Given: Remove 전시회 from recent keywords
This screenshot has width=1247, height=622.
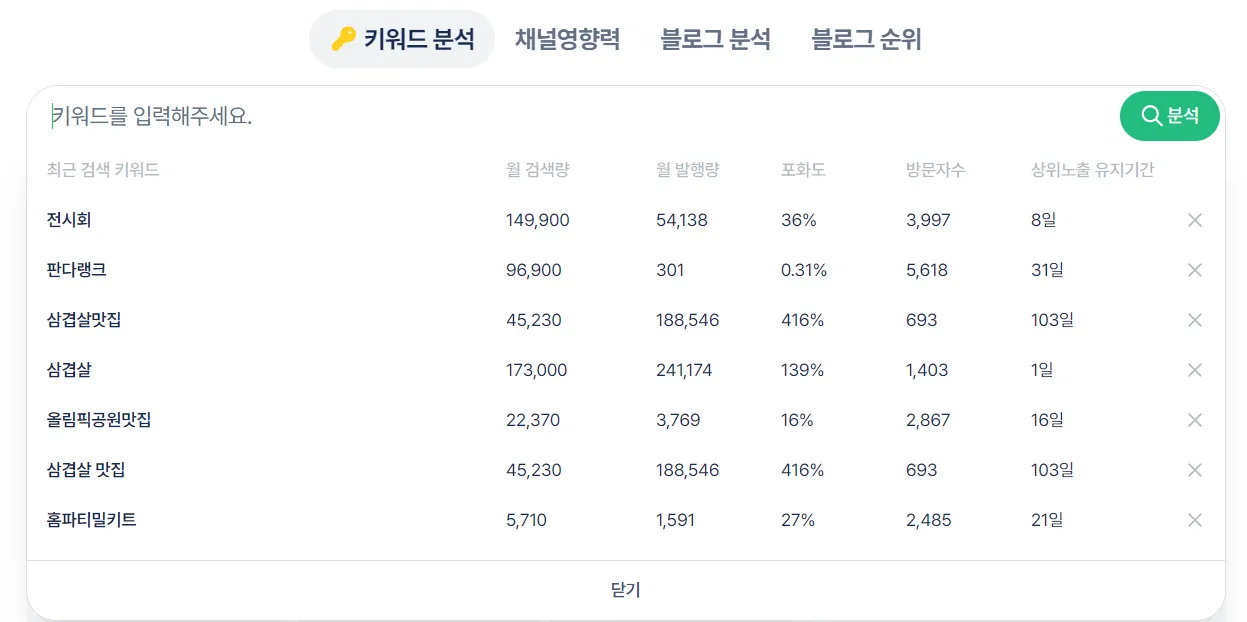Looking at the screenshot, I should coord(1194,220).
